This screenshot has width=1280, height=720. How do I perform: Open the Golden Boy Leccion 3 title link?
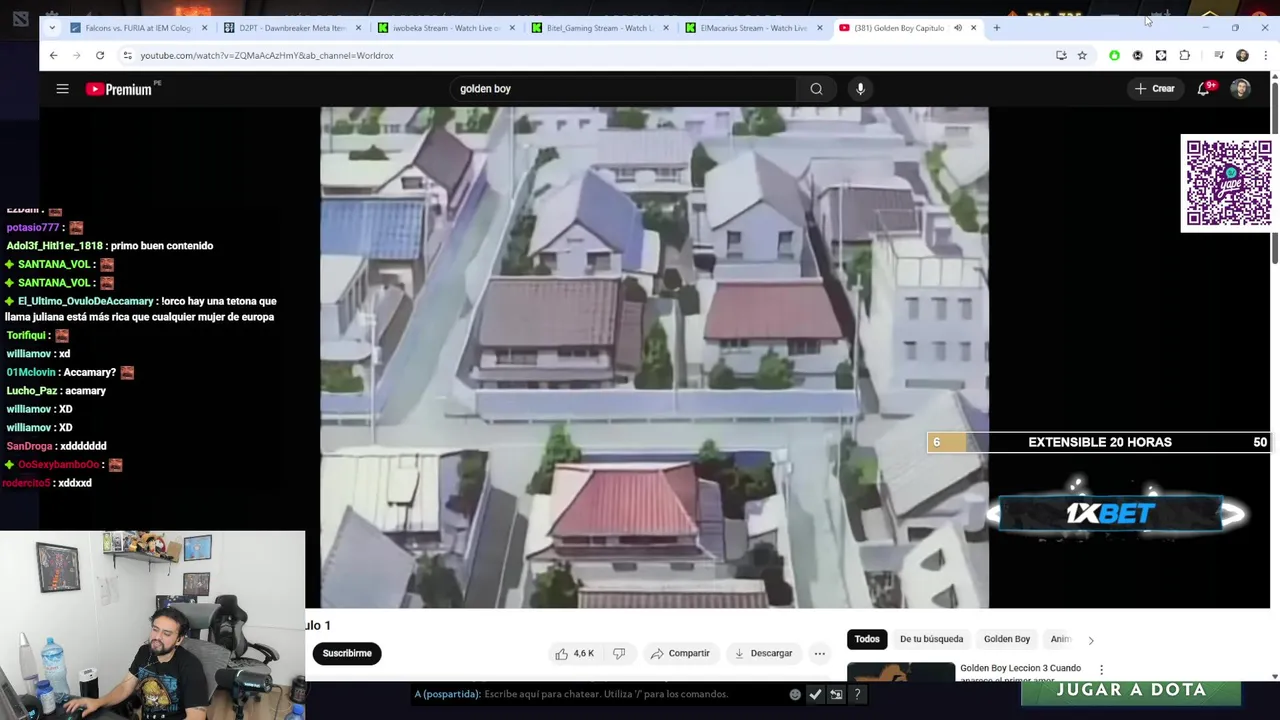pos(1020,672)
